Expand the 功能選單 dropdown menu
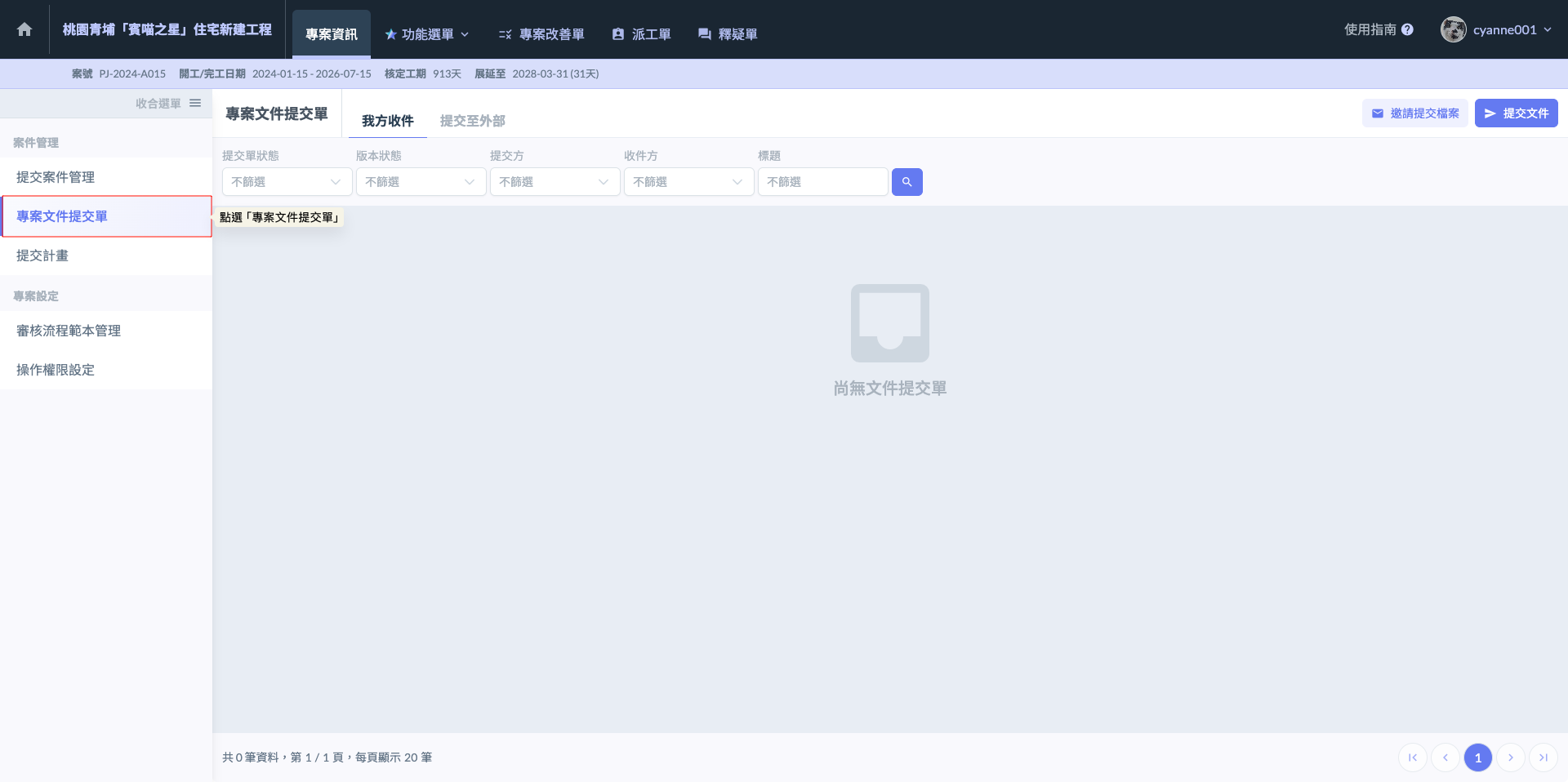This screenshot has width=1568, height=782. 427,34
